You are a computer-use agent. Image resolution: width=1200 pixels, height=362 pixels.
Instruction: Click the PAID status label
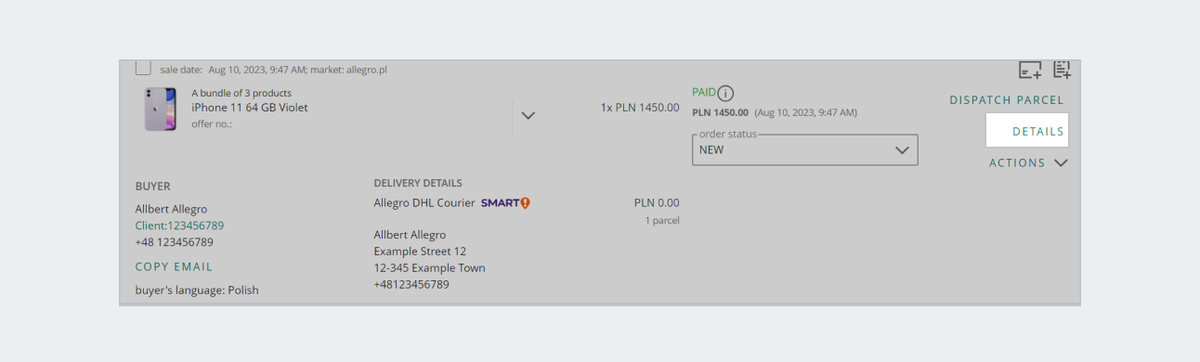tap(704, 92)
